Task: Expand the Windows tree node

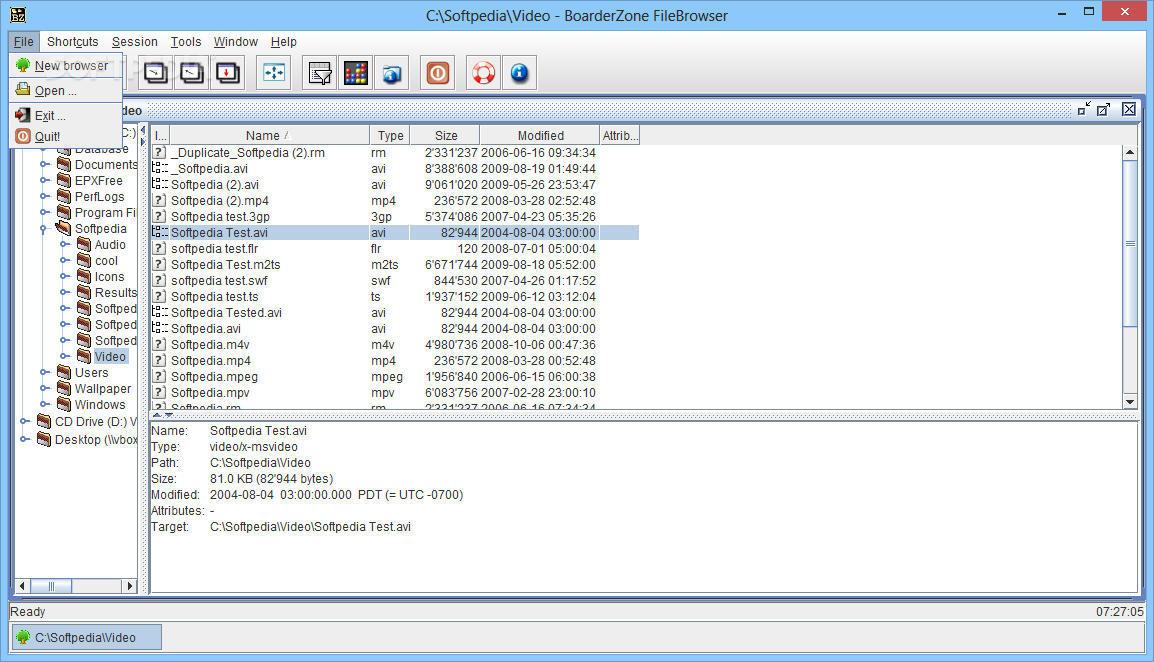Action: [x=44, y=404]
